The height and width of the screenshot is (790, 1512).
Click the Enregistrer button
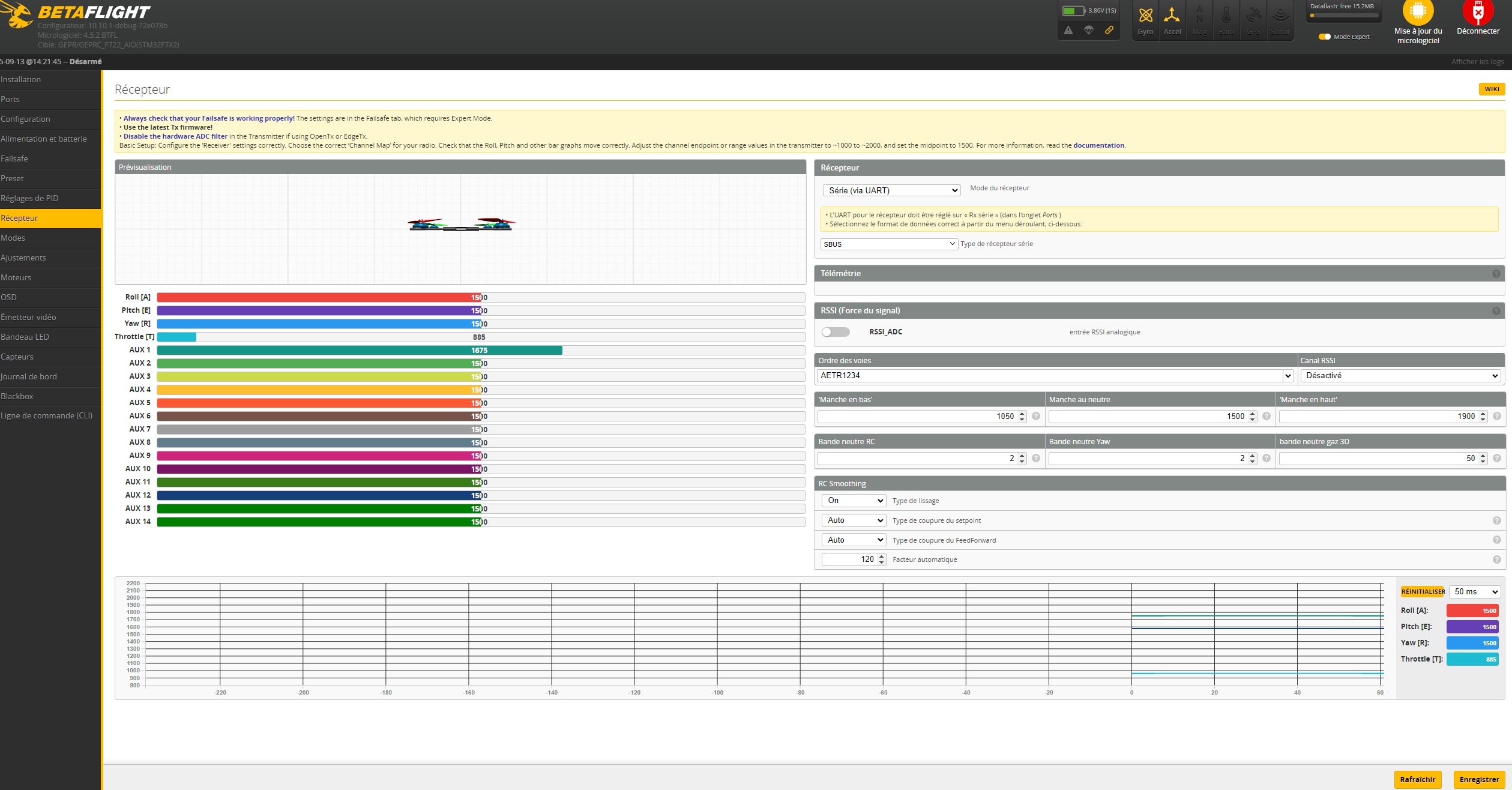click(x=1479, y=779)
